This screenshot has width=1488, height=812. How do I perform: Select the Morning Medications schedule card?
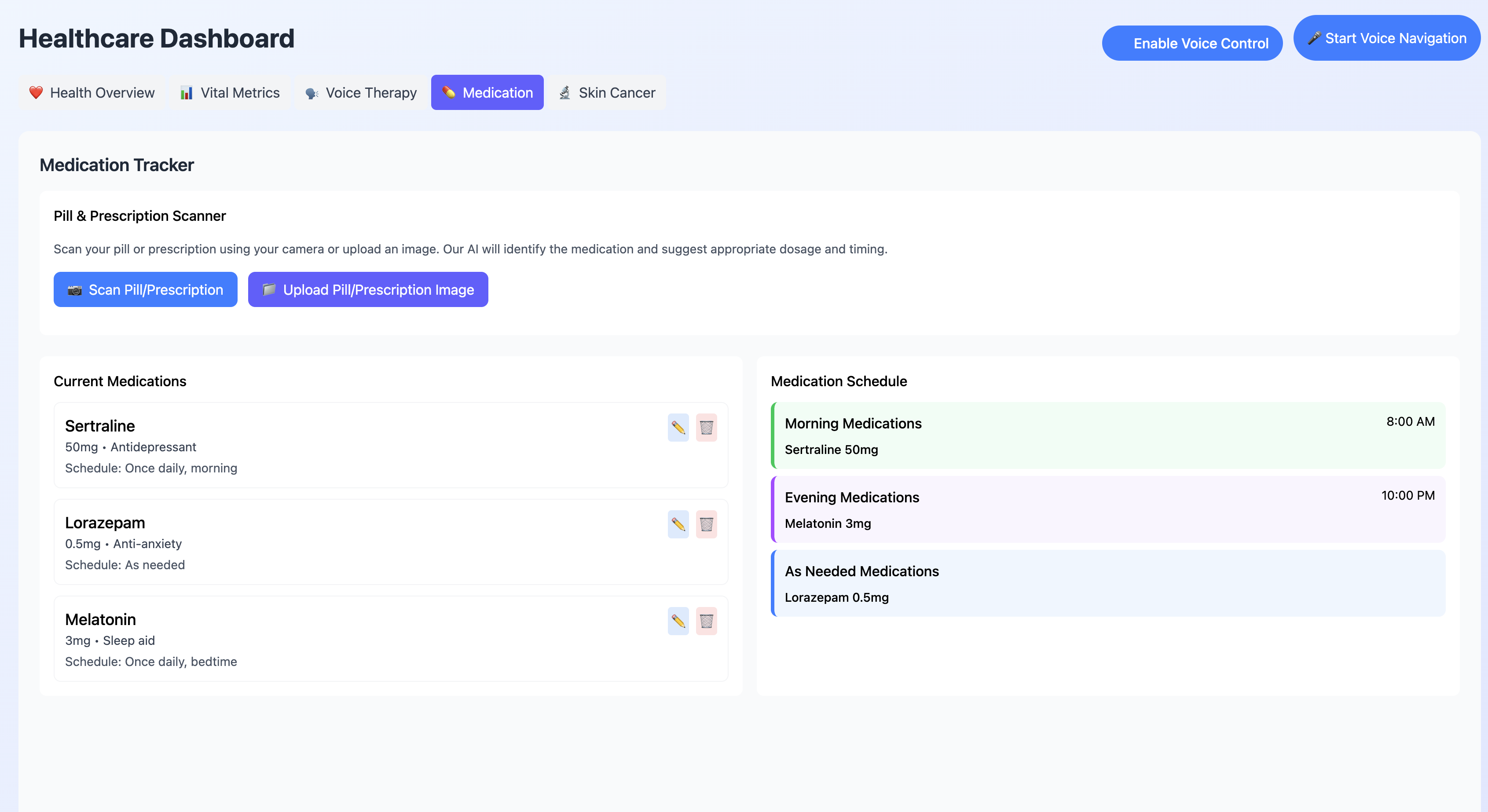pos(1108,435)
